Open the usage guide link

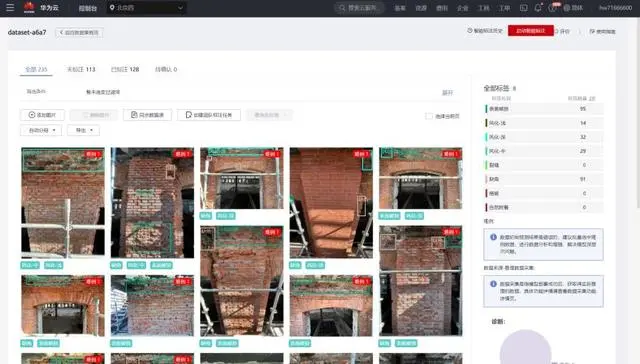tap(602, 31)
